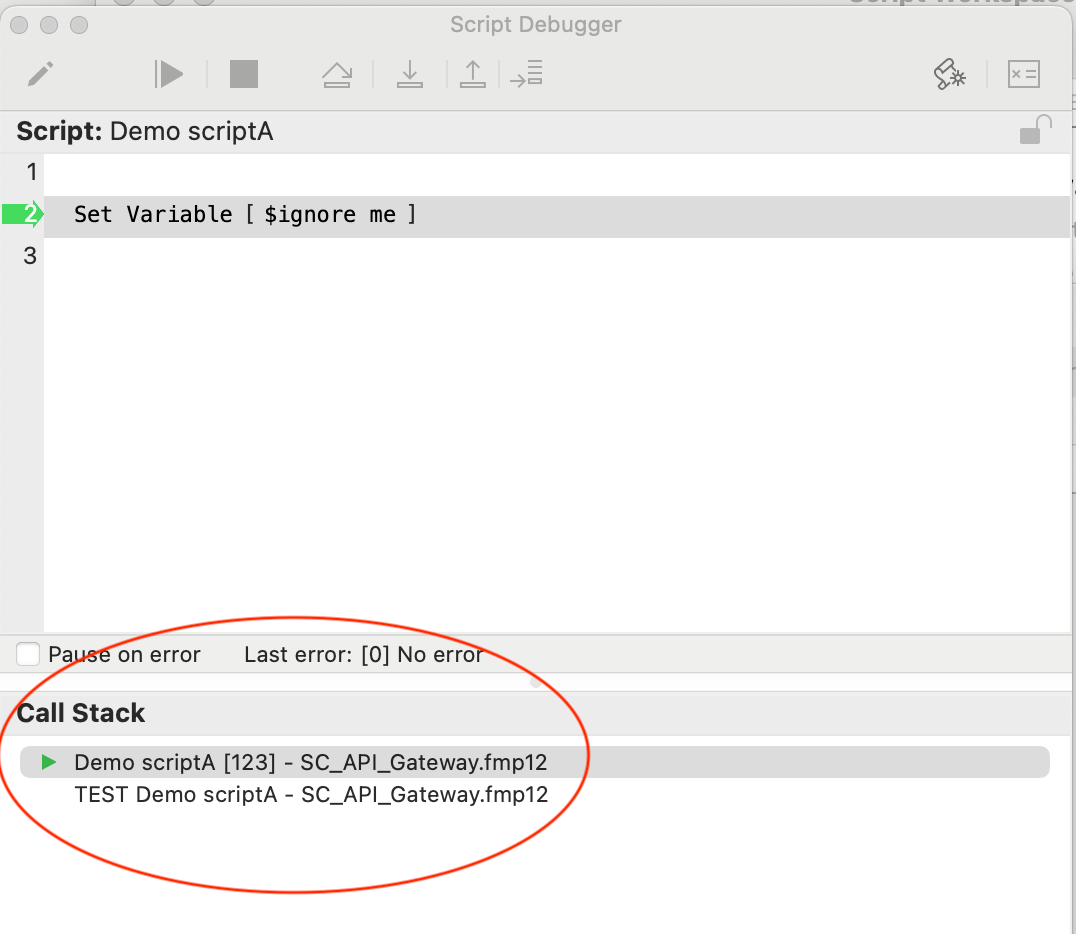The image size is (1076, 934).
Task: Click line number 1 in the gutter
Action: pos(32,172)
